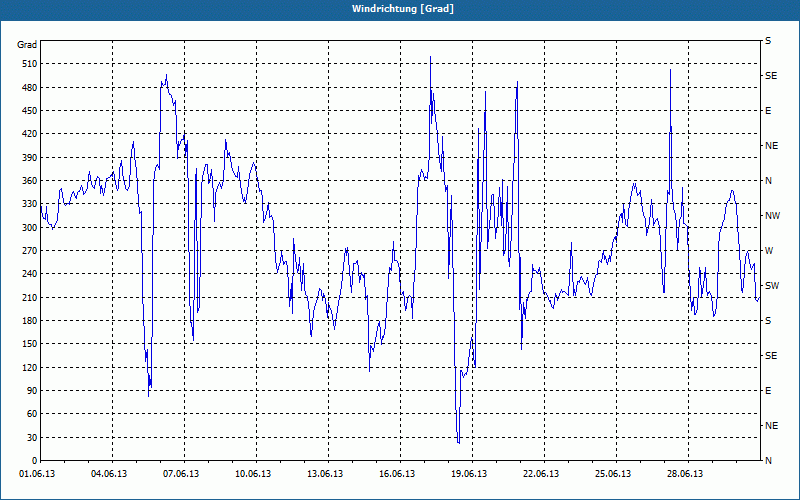The image size is (800, 500).
Task: Click the 390 y-axis value
Action: point(29,158)
